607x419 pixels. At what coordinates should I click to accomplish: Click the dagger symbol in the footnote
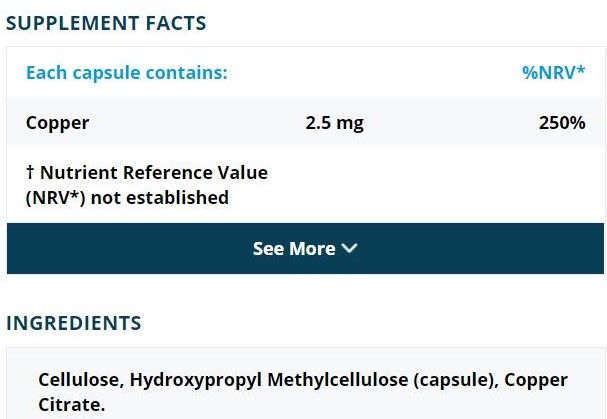coord(30,172)
